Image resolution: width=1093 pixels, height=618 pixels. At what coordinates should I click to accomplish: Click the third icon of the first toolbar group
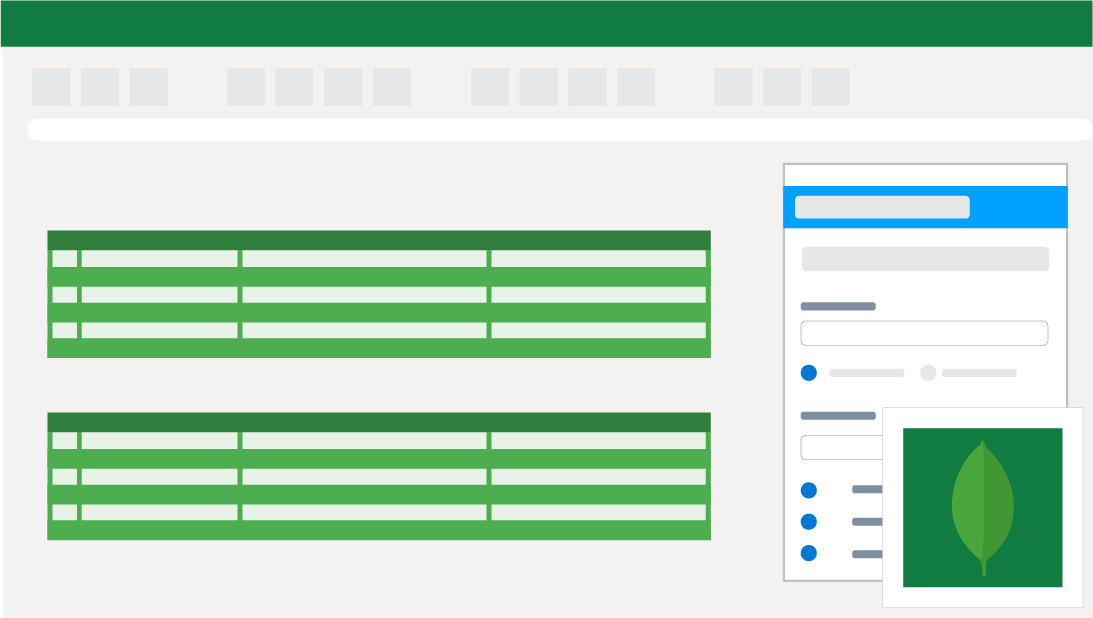pos(149,86)
